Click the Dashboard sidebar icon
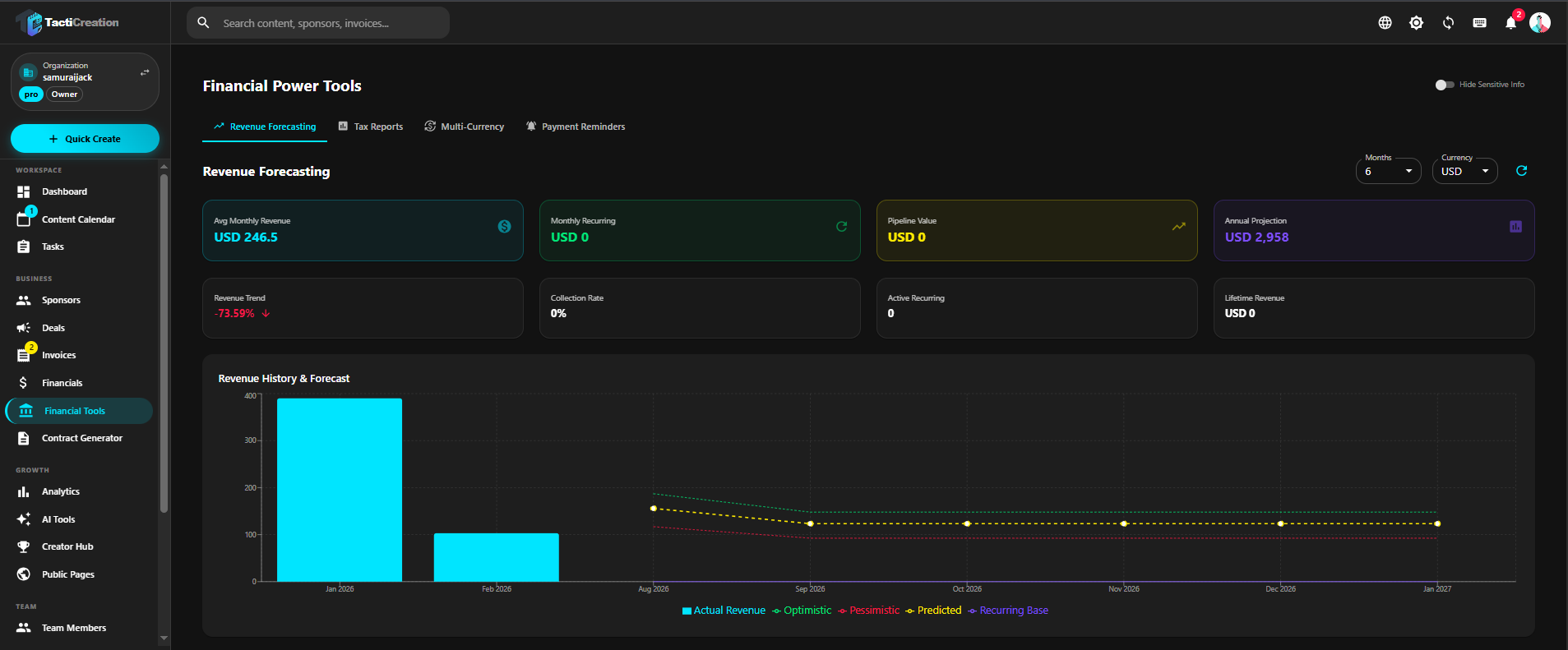Image resolution: width=1568 pixels, height=650 pixels. pyautogui.click(x=24, y=191)
